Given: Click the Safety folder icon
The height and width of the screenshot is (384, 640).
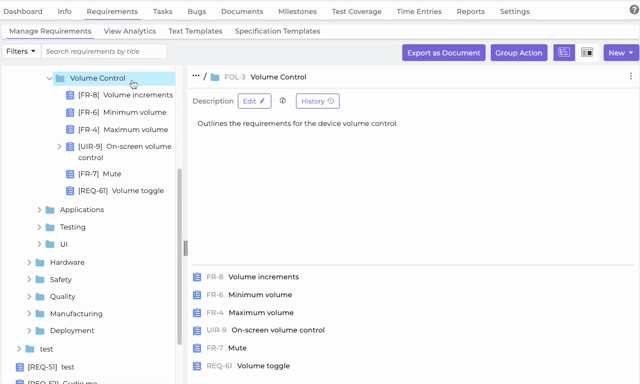Looking at the screenshot, I should point(40,280).
